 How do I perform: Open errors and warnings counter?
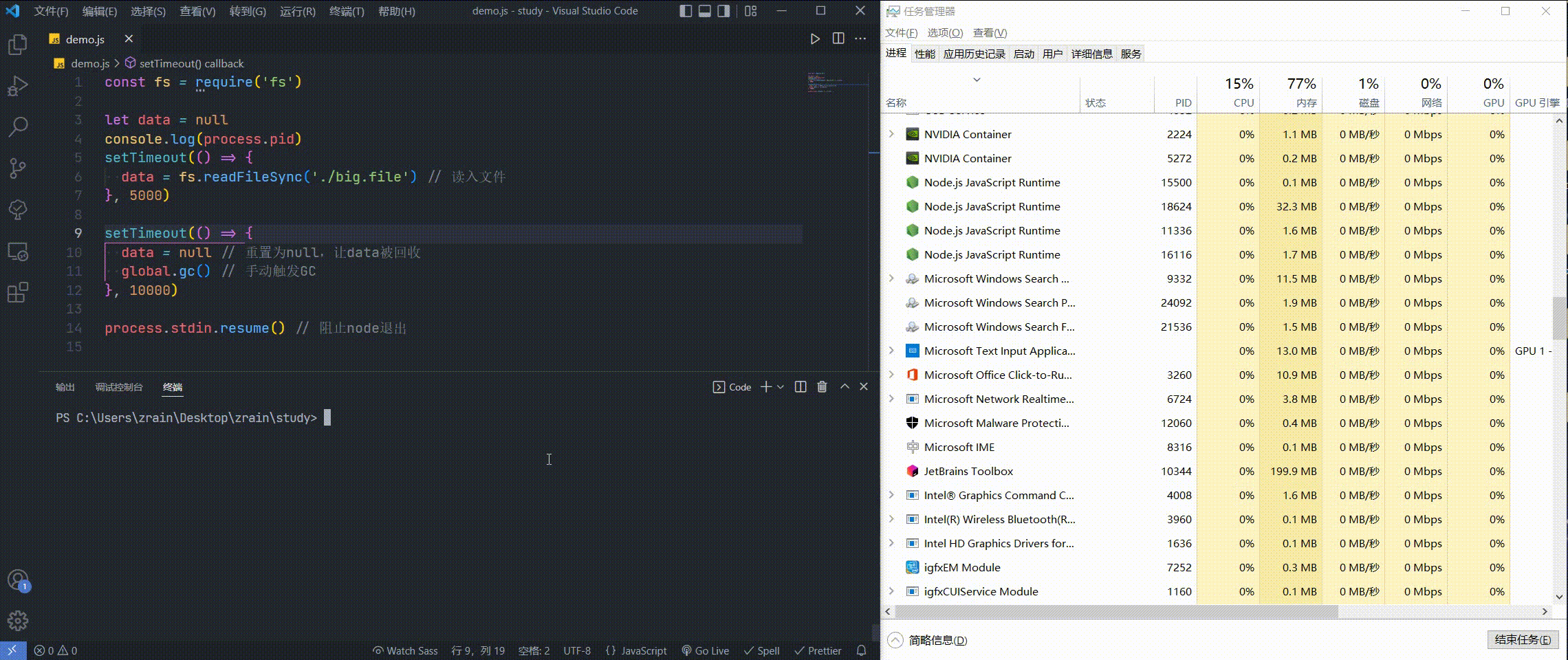point(56,650)
